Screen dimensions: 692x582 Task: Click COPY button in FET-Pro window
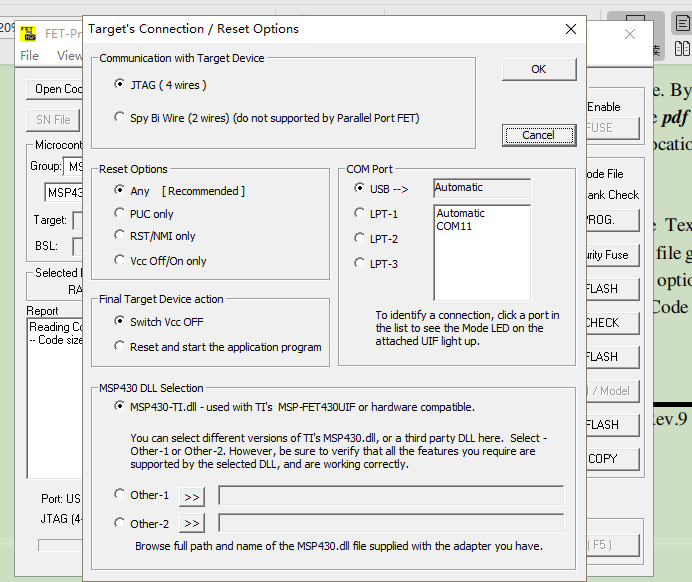tap(613, 459)
